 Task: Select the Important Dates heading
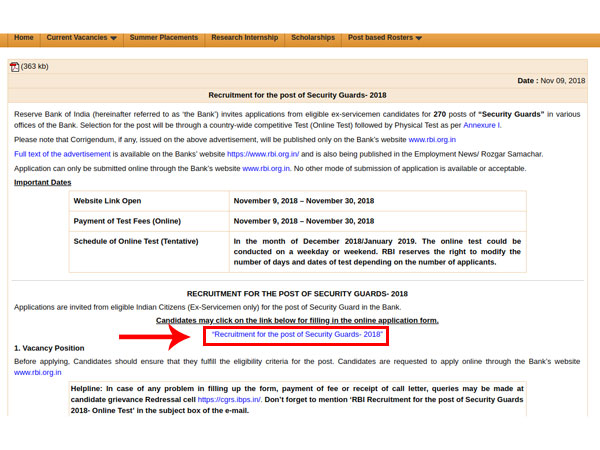42,183
